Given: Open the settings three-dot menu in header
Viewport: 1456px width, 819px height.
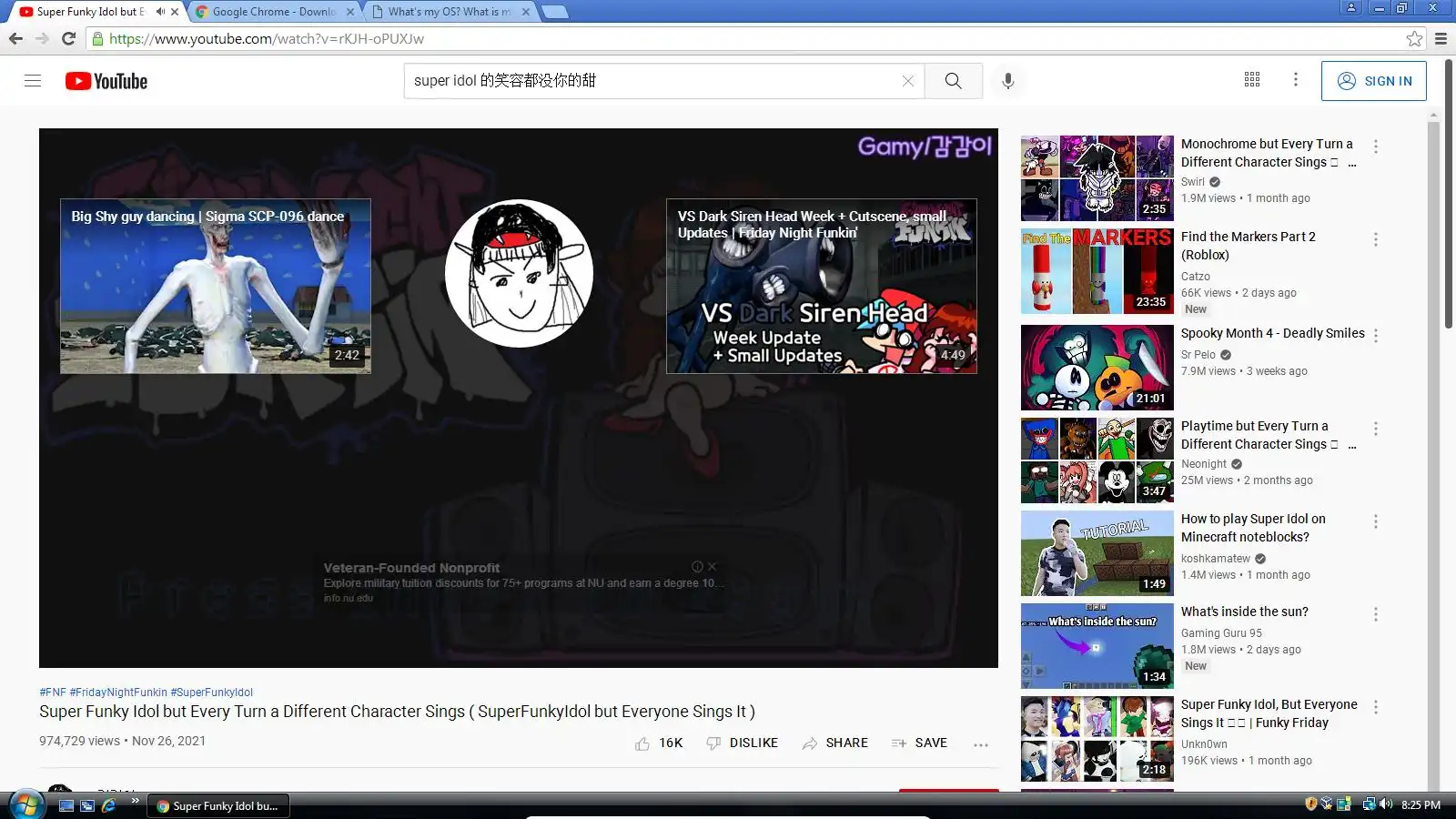Looking at the screenshot, I should click(1296, 80).
